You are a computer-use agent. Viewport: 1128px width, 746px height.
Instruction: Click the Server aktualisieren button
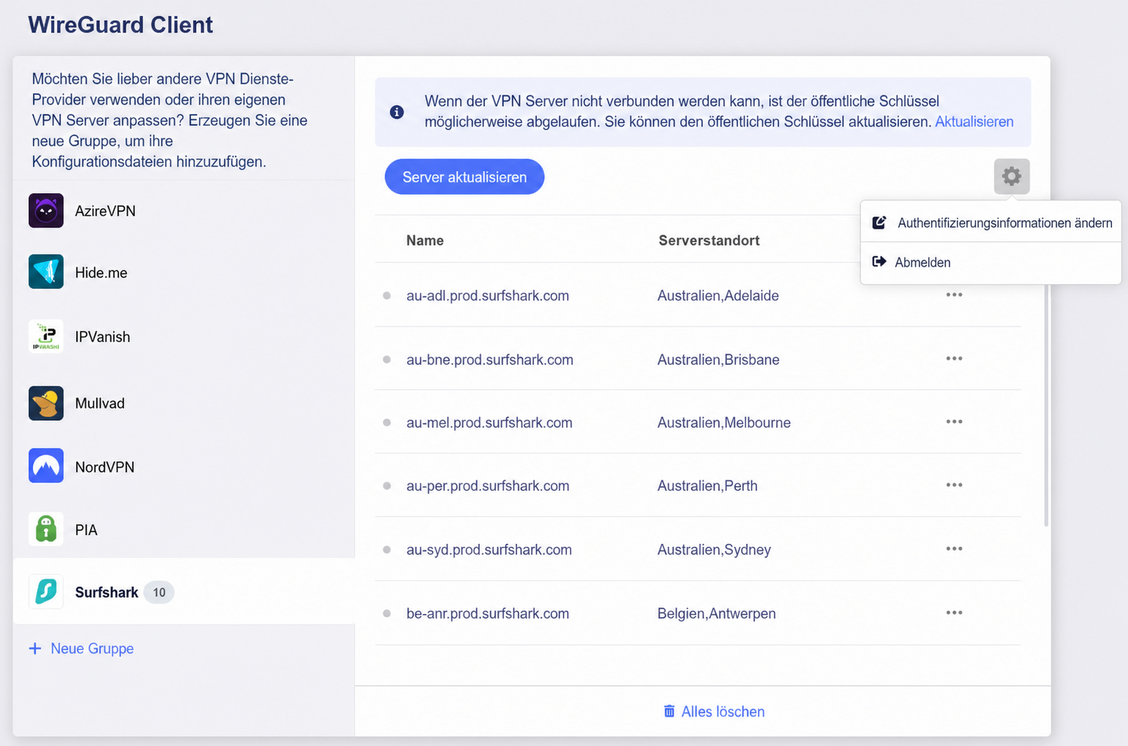(x=464, y=177)
